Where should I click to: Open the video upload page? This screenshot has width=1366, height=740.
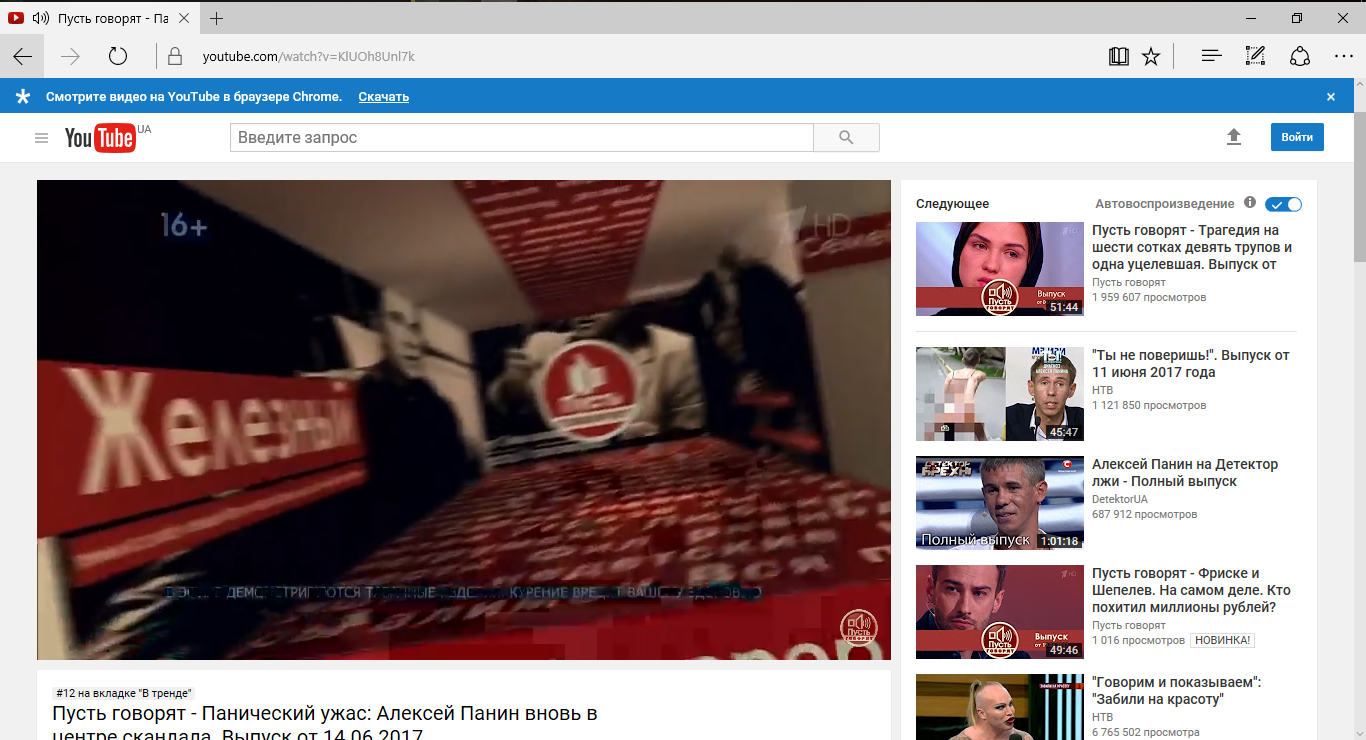1234,137
